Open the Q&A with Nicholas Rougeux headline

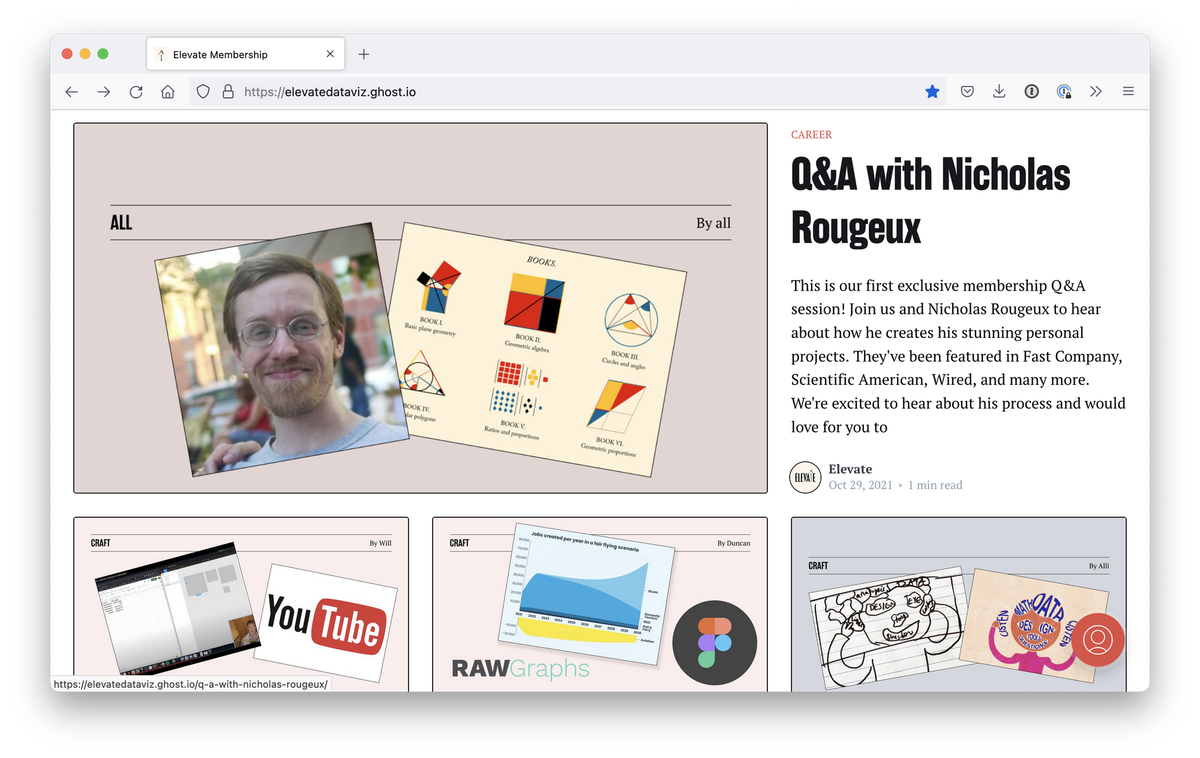[x=930, y=201]
